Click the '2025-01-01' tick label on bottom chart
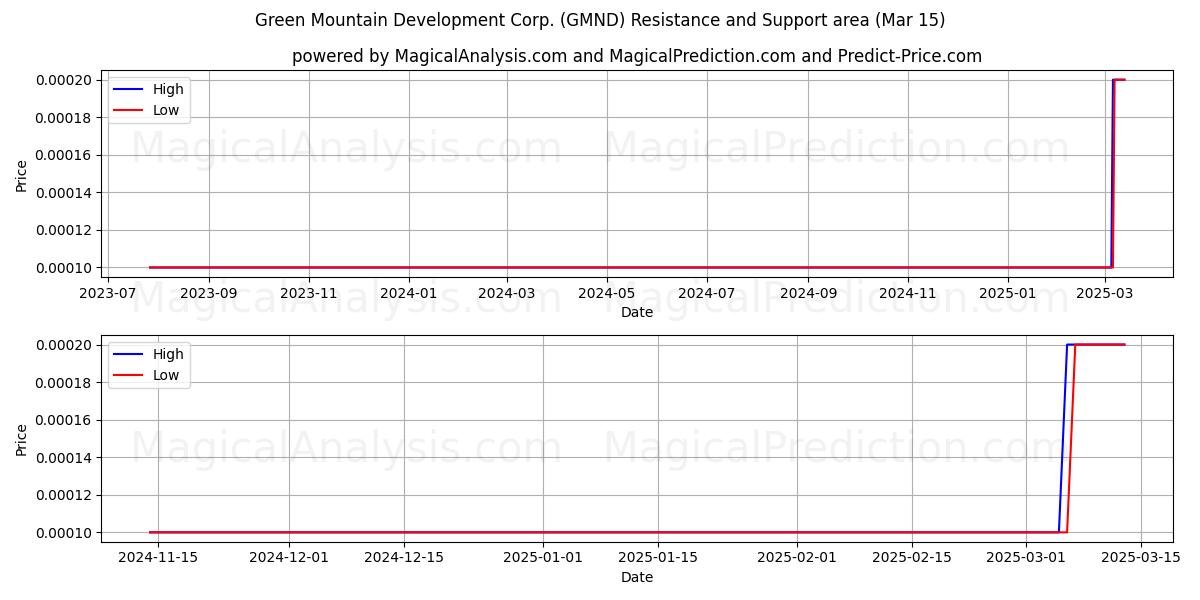Viewport: 1200px width, 600px height. point(543,560)
